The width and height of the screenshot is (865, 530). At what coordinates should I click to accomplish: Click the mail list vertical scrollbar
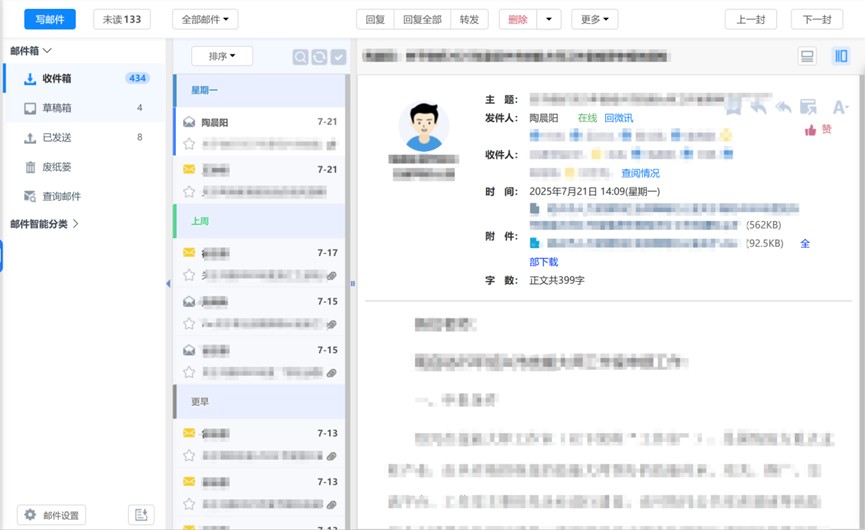(348, 300)
